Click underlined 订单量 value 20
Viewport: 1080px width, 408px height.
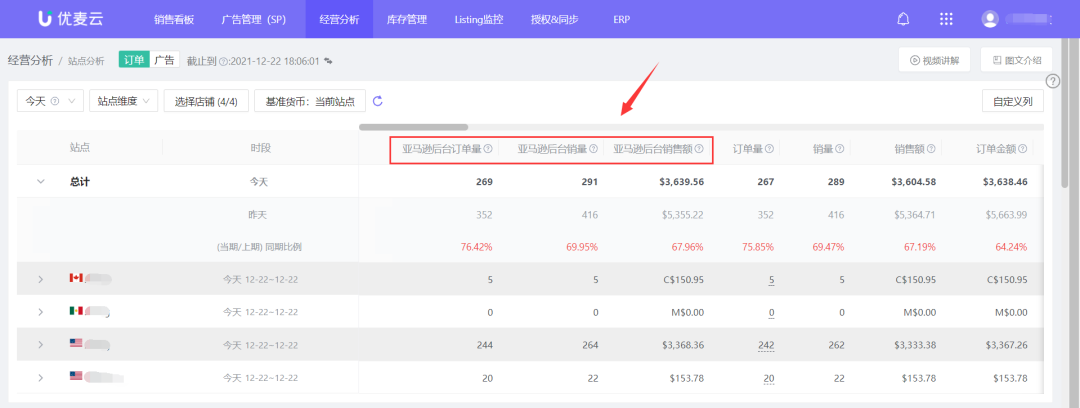(x=769, y=378)
